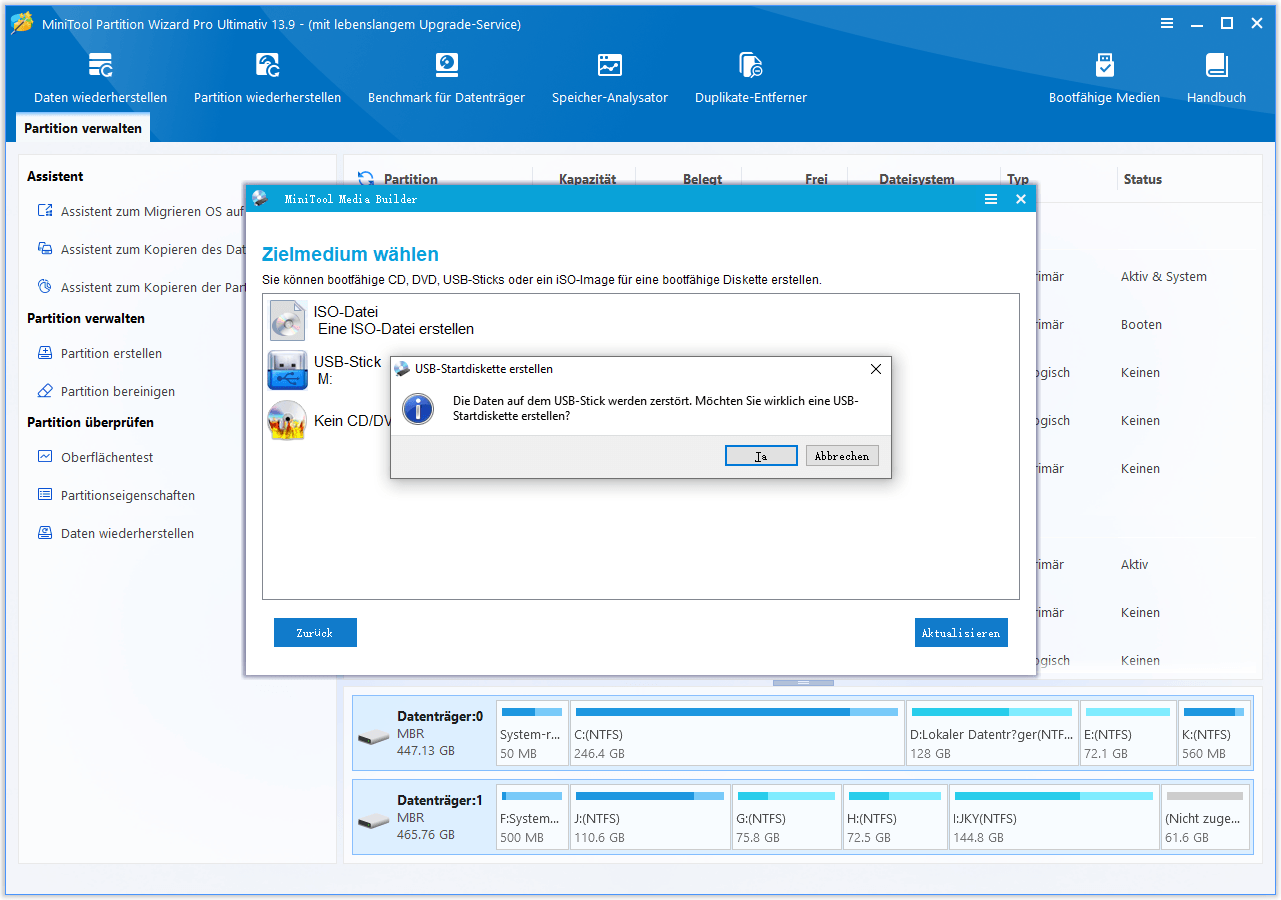This screenshot has width=1281, height=900.
Task: Click the Datenträger:0 disk icon
Action: [x=374, y=738]
